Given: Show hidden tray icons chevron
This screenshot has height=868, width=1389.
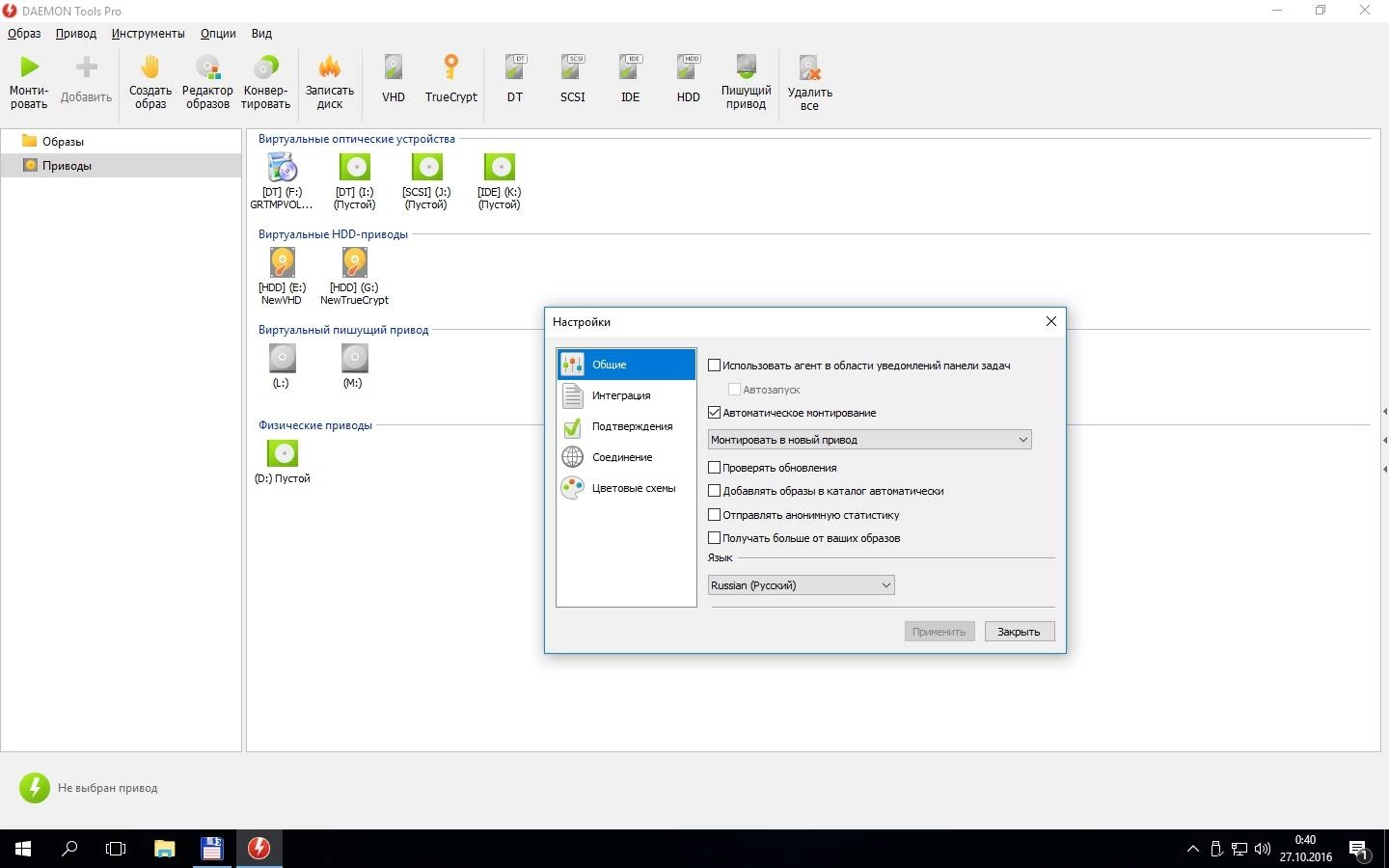Looking at the screenshot, I should click(1193, 850).
